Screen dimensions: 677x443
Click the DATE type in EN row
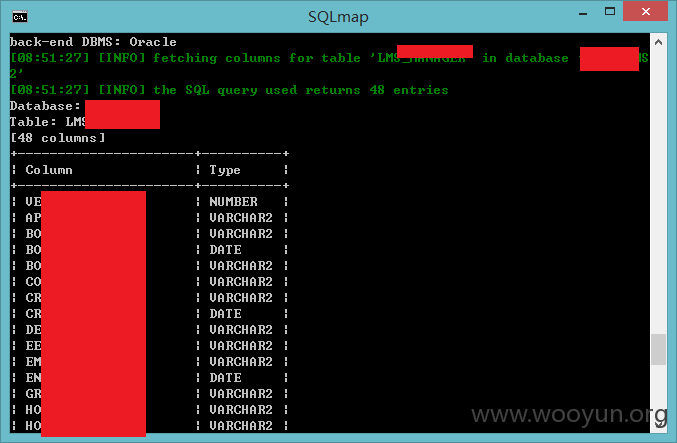point(225,377)
